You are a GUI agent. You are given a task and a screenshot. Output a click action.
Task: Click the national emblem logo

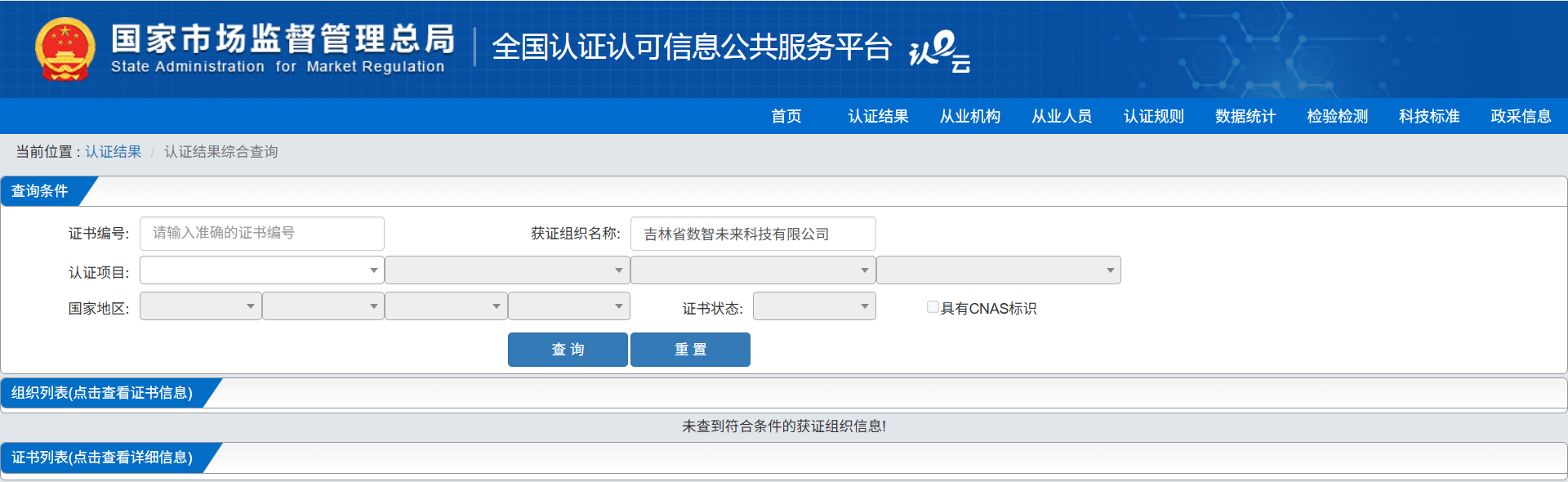[x=65, y=49]
